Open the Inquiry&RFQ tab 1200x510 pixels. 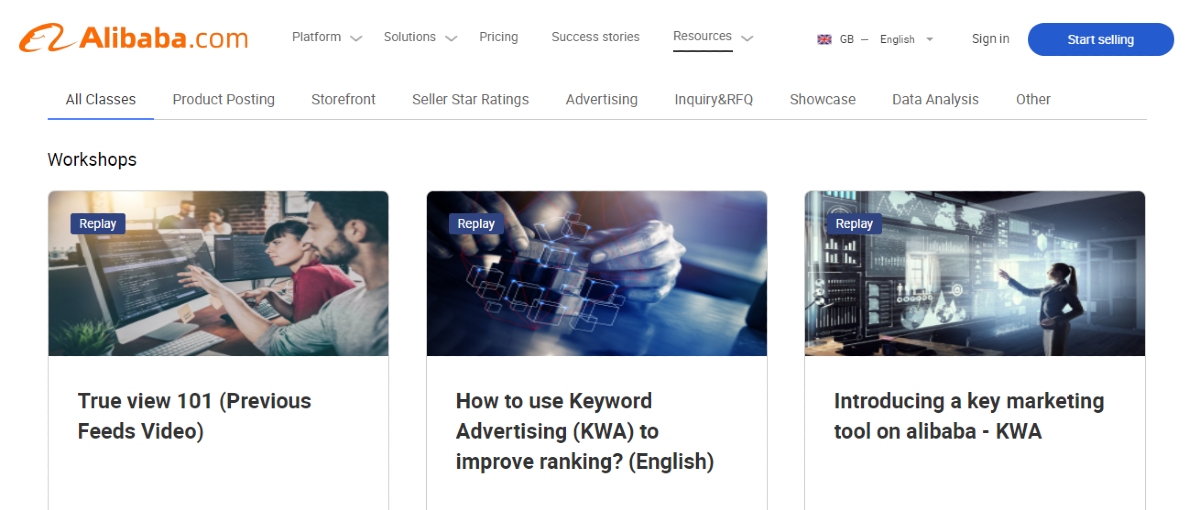coord(713,99)
